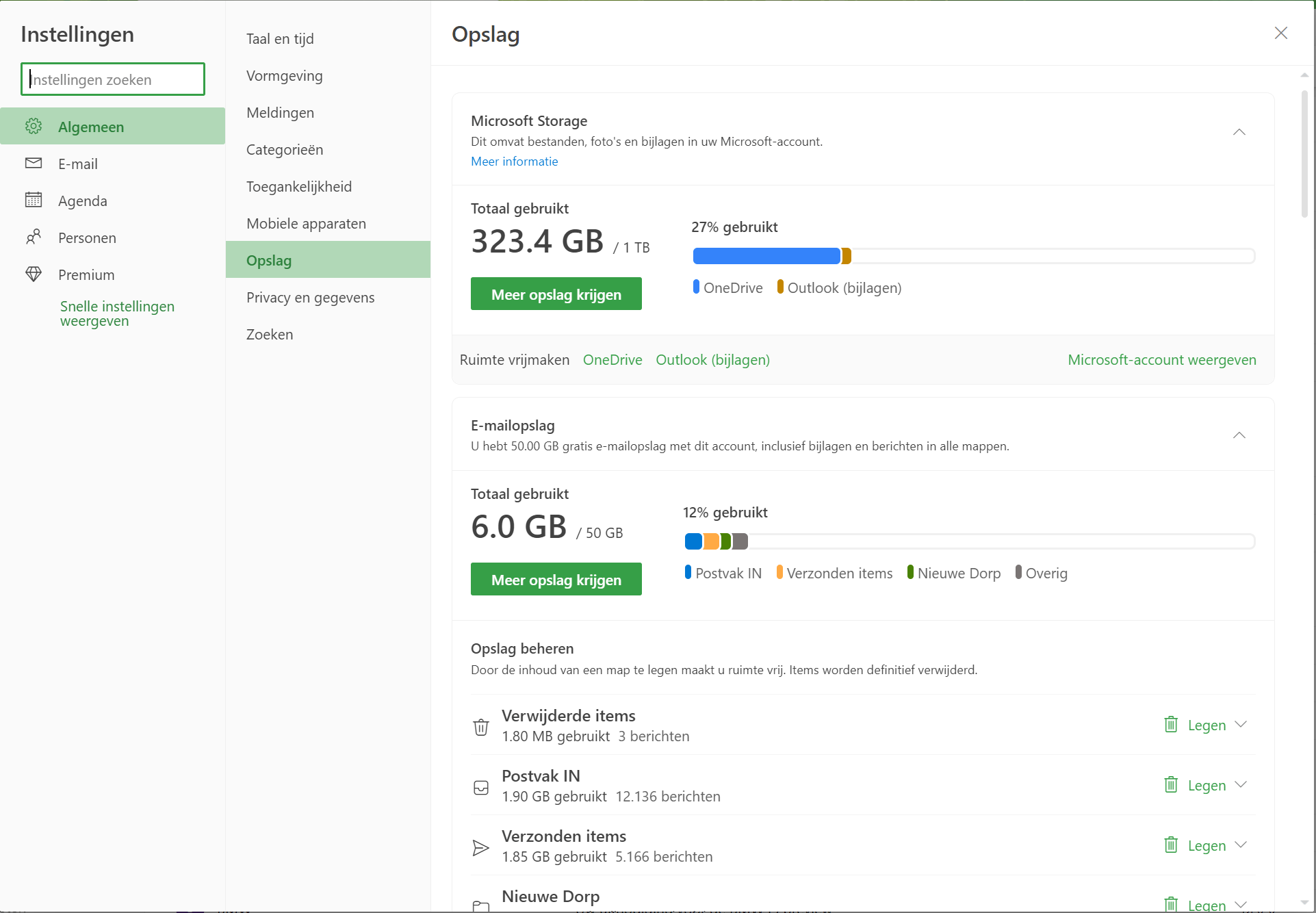The height and width of the screenshot is (913, 1316).
Task: Select the Toegankelijkheid menu item
Action: click(299, 186)
